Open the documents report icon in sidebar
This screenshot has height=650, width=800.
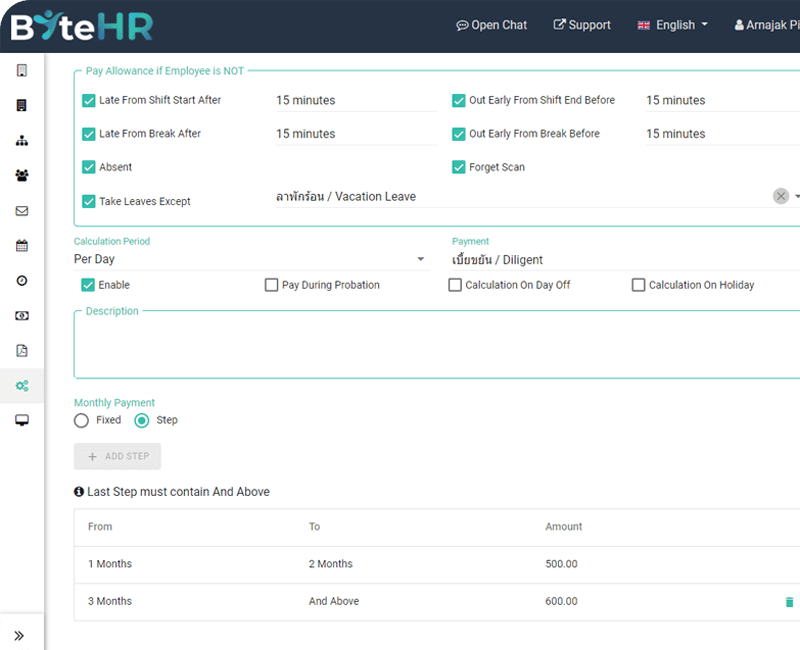pos(22,350)
